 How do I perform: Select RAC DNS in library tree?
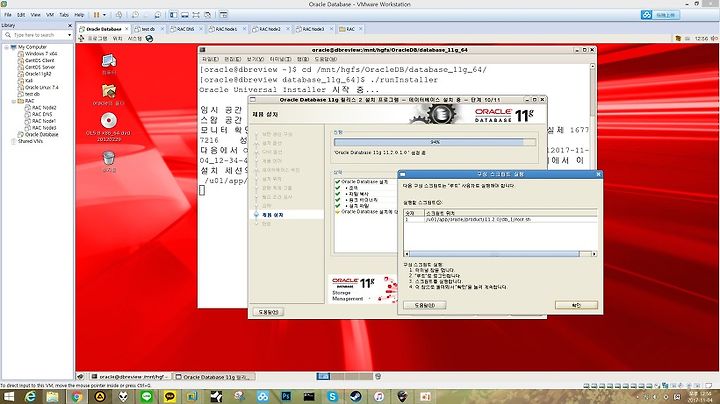coord(42,114)
